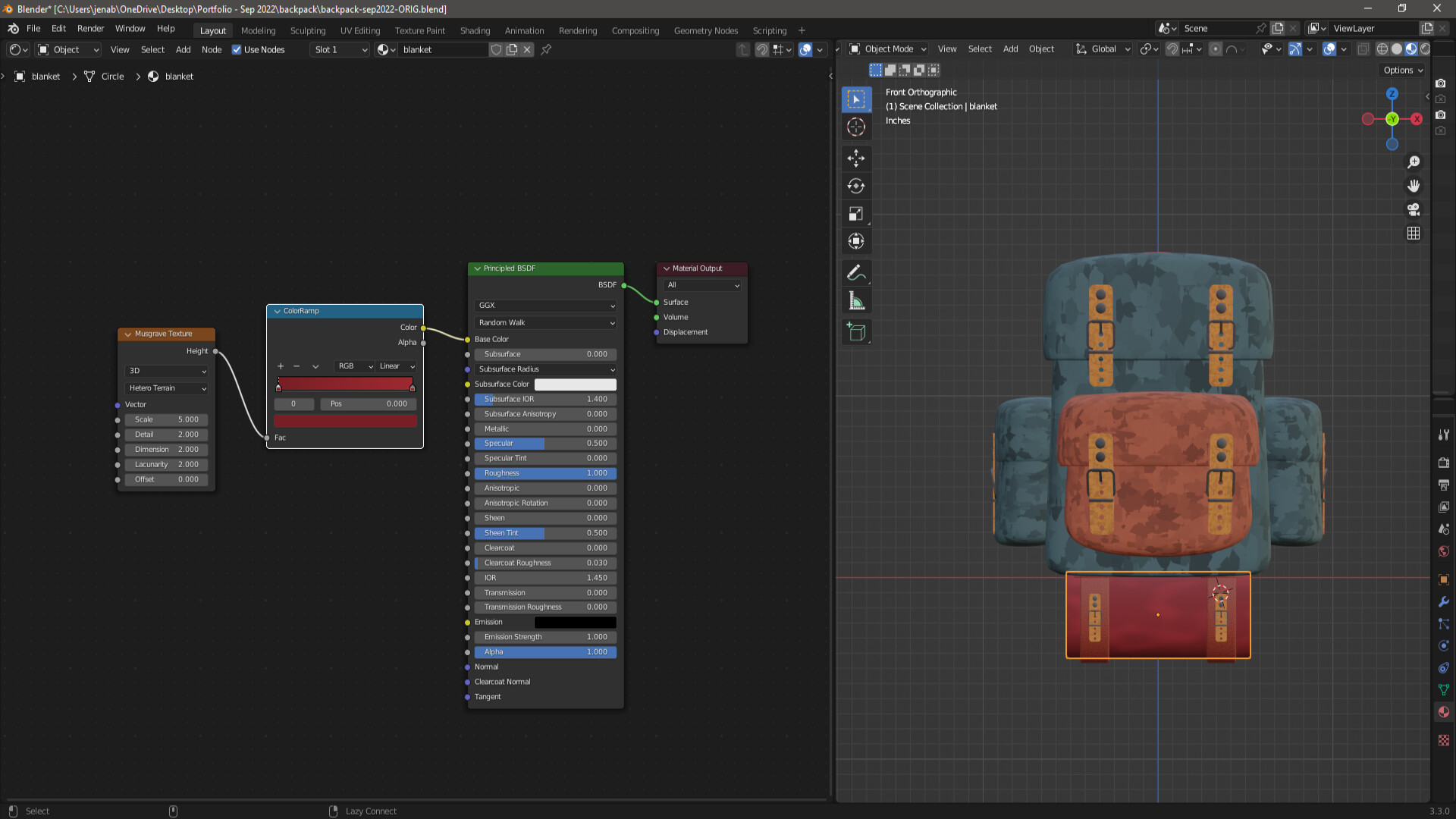Select the Rotate tool

point(856,186)
